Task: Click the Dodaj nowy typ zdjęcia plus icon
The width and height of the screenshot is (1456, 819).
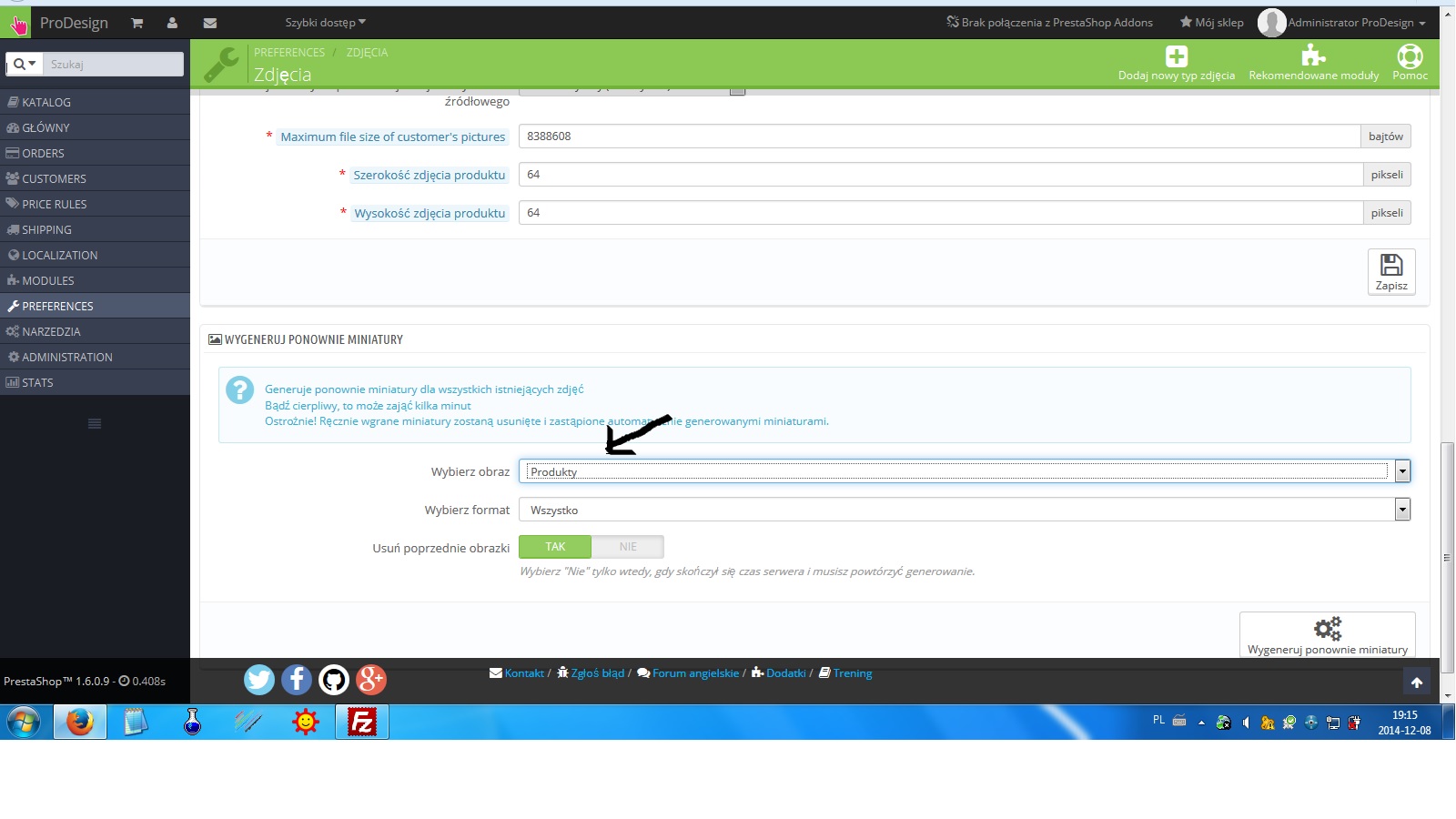Action: tap(1177, 56)
